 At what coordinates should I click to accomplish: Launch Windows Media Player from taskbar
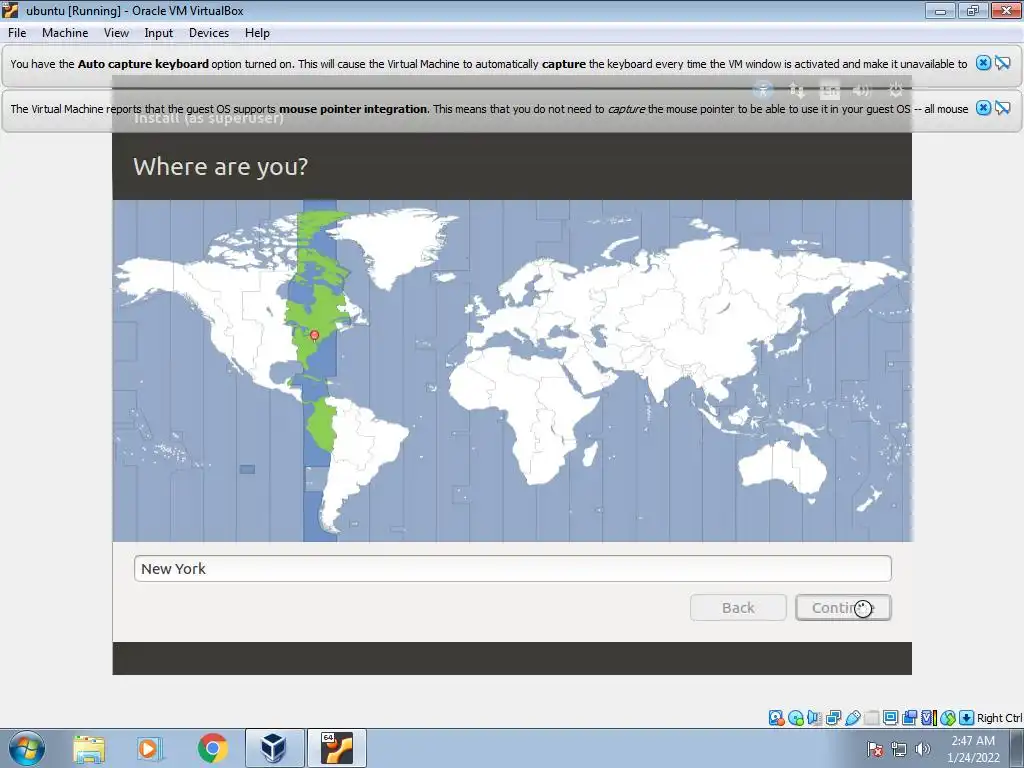(149, 748)
